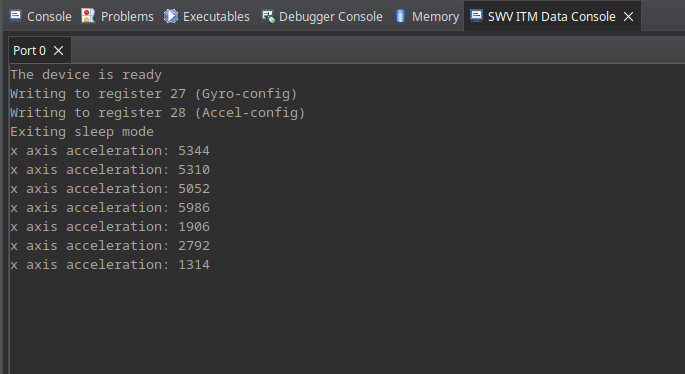The image size is (685, 374).
Task: Open the Problems tab
Action: [118, 16]
